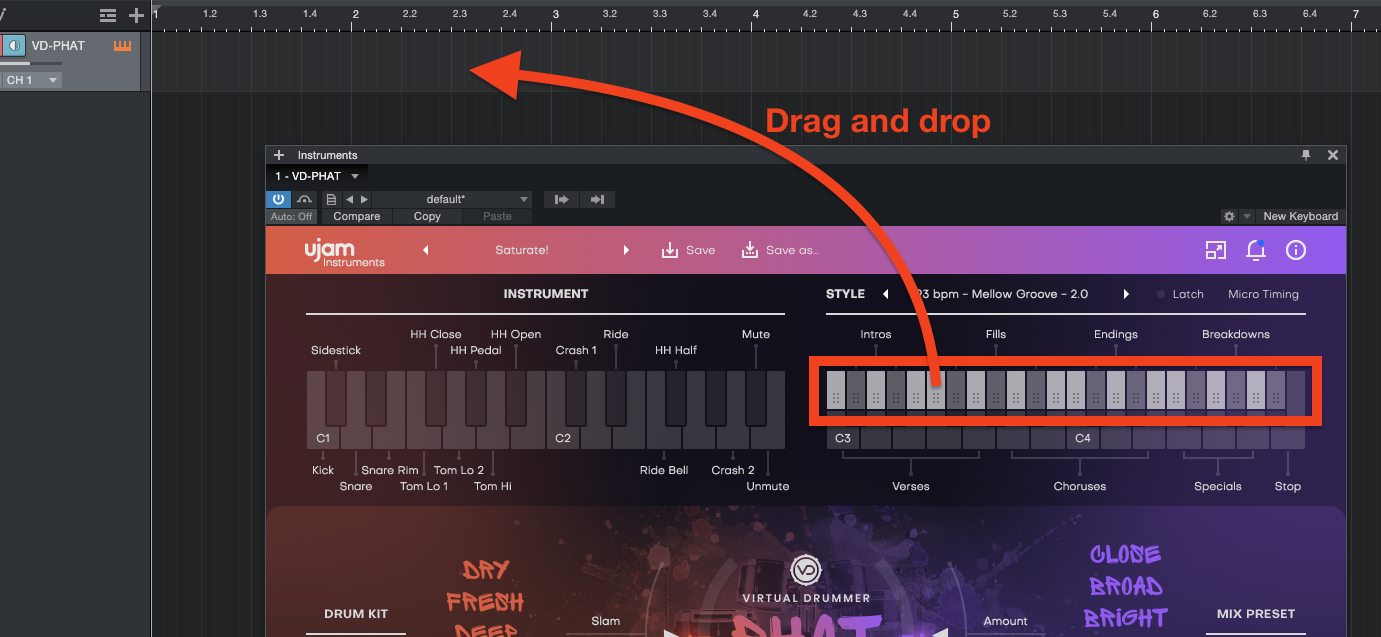This screenshot has width=1381, height=637.
Task: Open the track list icon
Action: (x=108, y=15)
